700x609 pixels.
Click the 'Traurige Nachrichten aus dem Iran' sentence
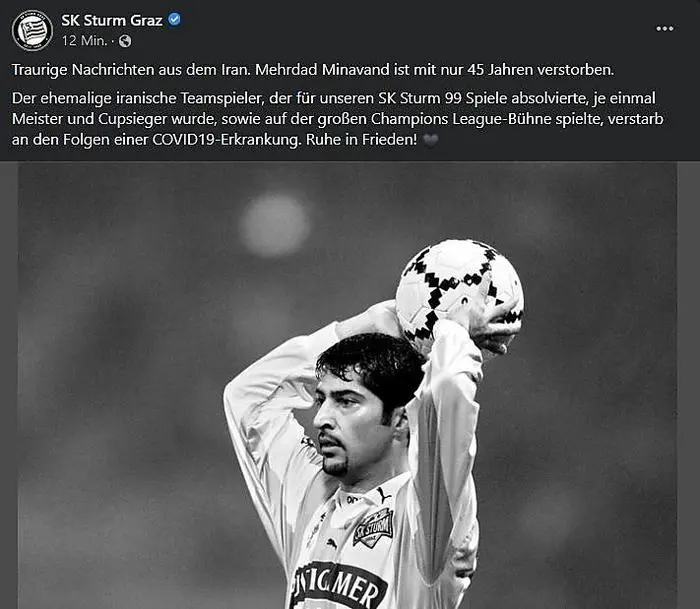point(131,70)
